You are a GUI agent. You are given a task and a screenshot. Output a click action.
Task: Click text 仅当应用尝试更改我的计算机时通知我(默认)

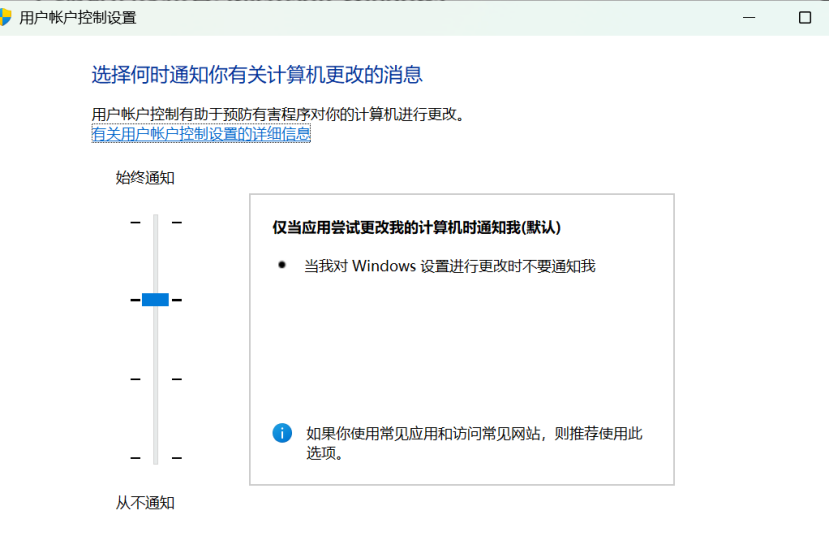point(417,228)
